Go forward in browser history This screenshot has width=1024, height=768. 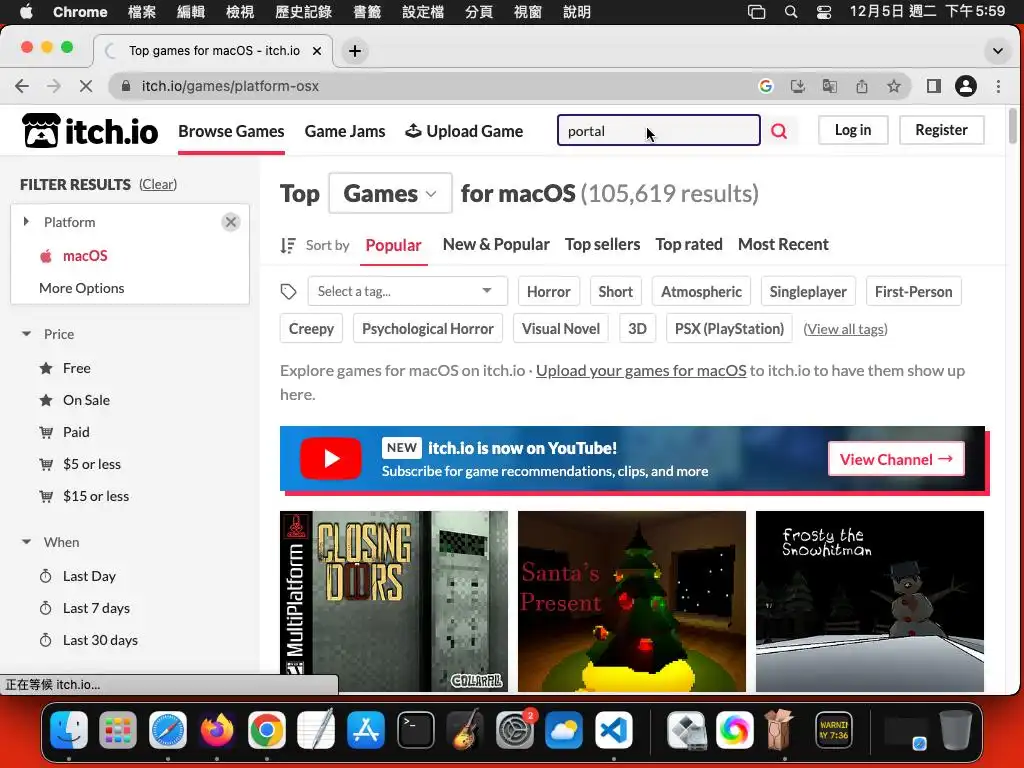click(54, 86)
